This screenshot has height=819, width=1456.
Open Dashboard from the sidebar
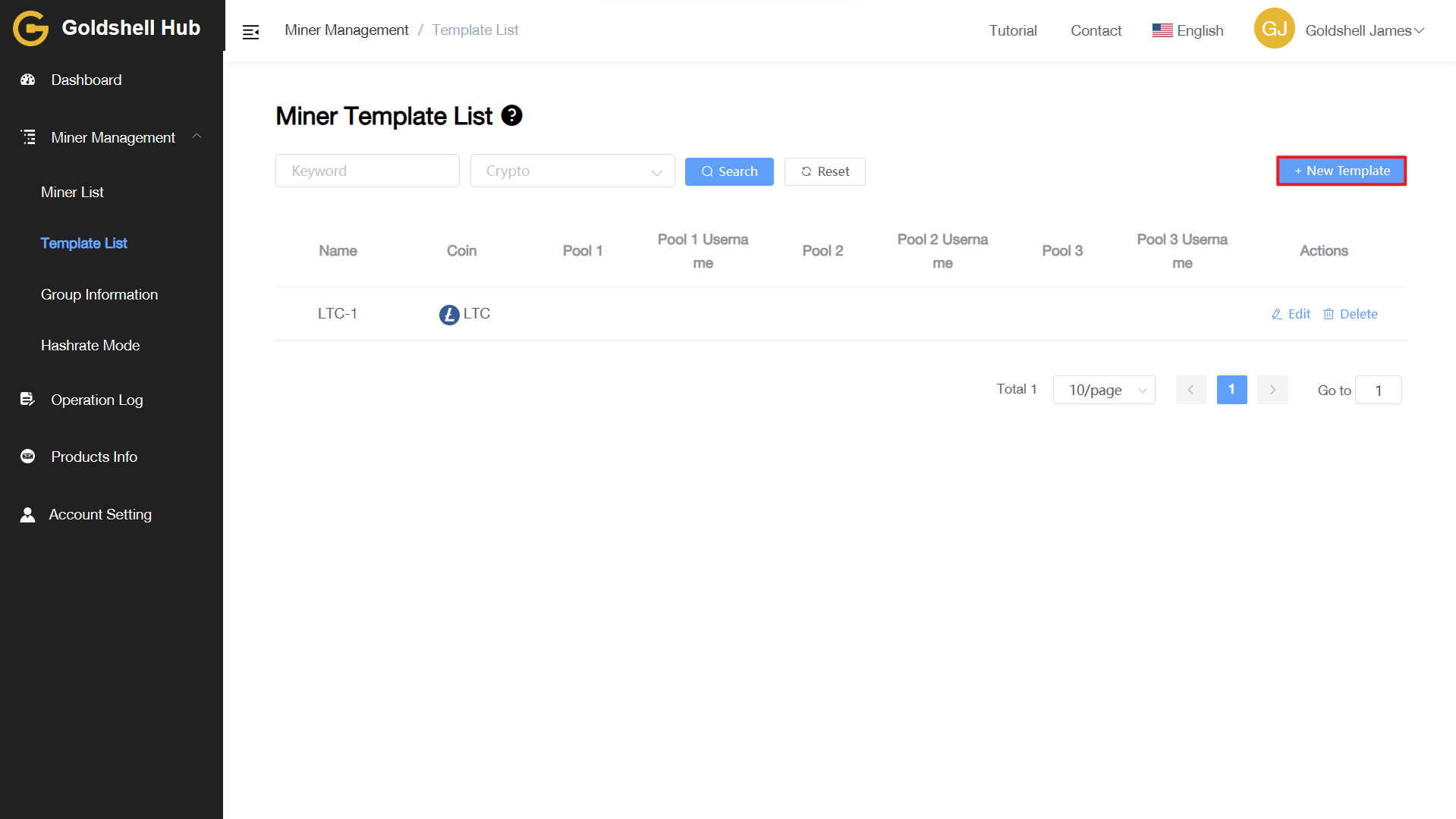point(86,80)
